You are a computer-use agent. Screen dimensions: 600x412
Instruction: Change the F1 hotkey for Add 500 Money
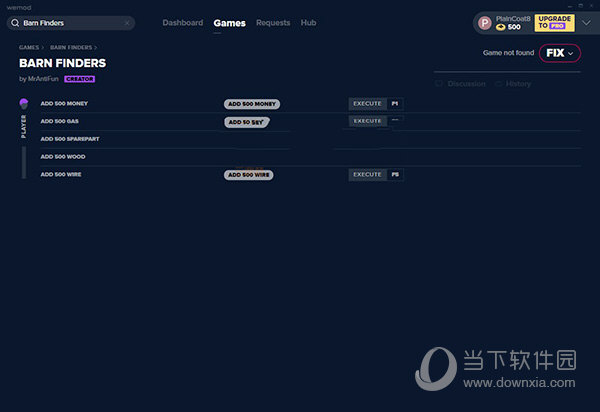point(395,104)
